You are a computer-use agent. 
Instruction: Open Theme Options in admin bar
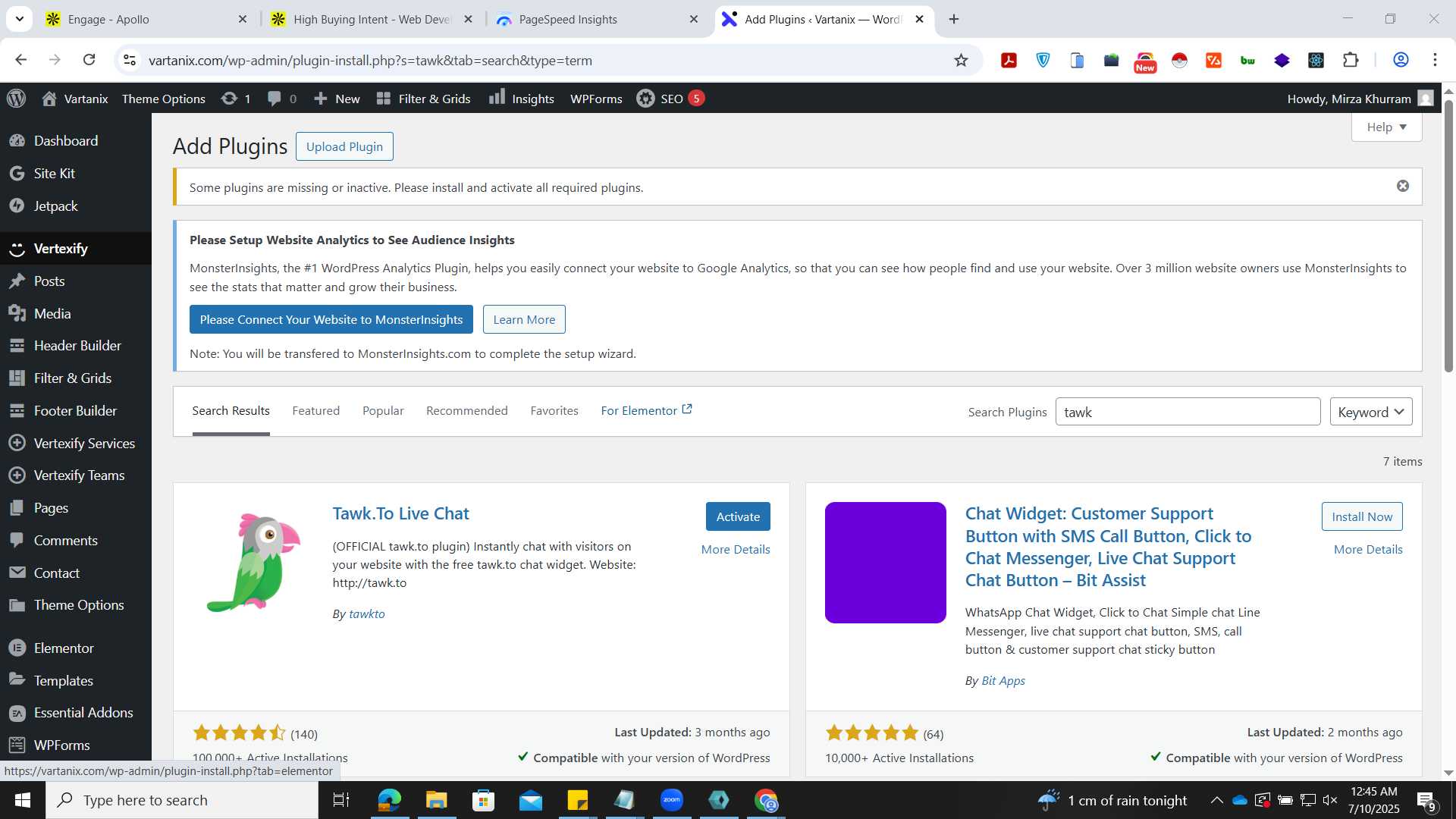click(163, 99)
